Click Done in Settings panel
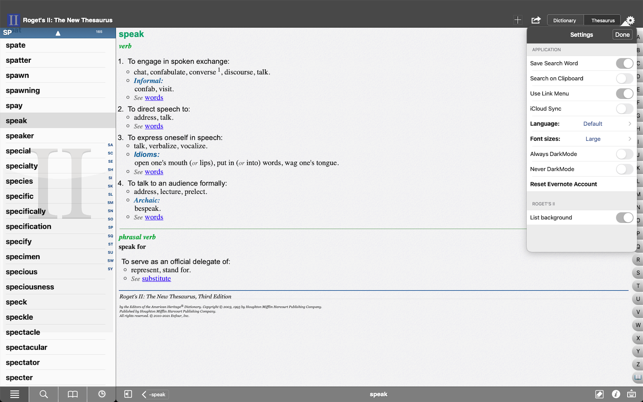Viewport: 643px width, 402px height. tap(622, 35)
